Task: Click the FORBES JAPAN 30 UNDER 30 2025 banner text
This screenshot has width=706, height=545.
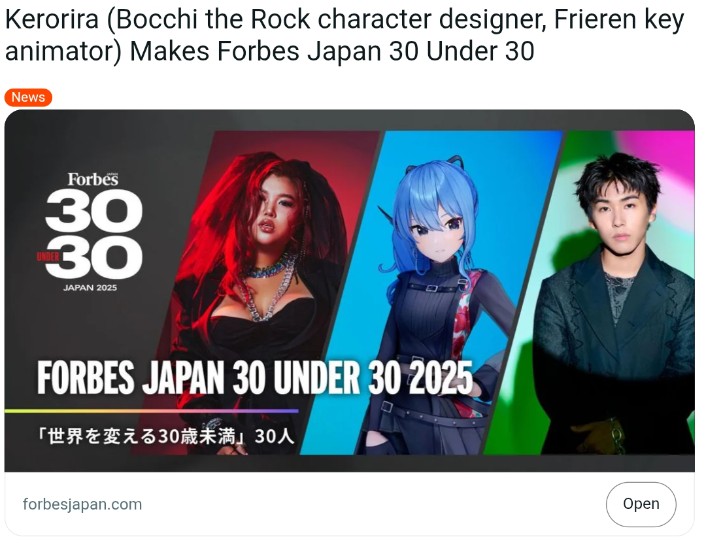Action: pos(255,377)
